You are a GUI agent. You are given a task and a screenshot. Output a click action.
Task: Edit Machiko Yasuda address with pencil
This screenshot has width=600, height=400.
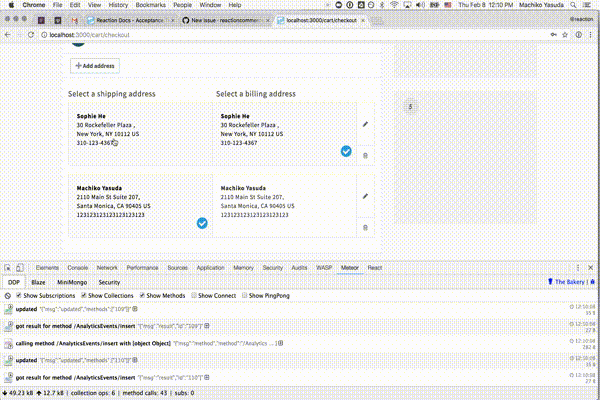click(365, 196)
